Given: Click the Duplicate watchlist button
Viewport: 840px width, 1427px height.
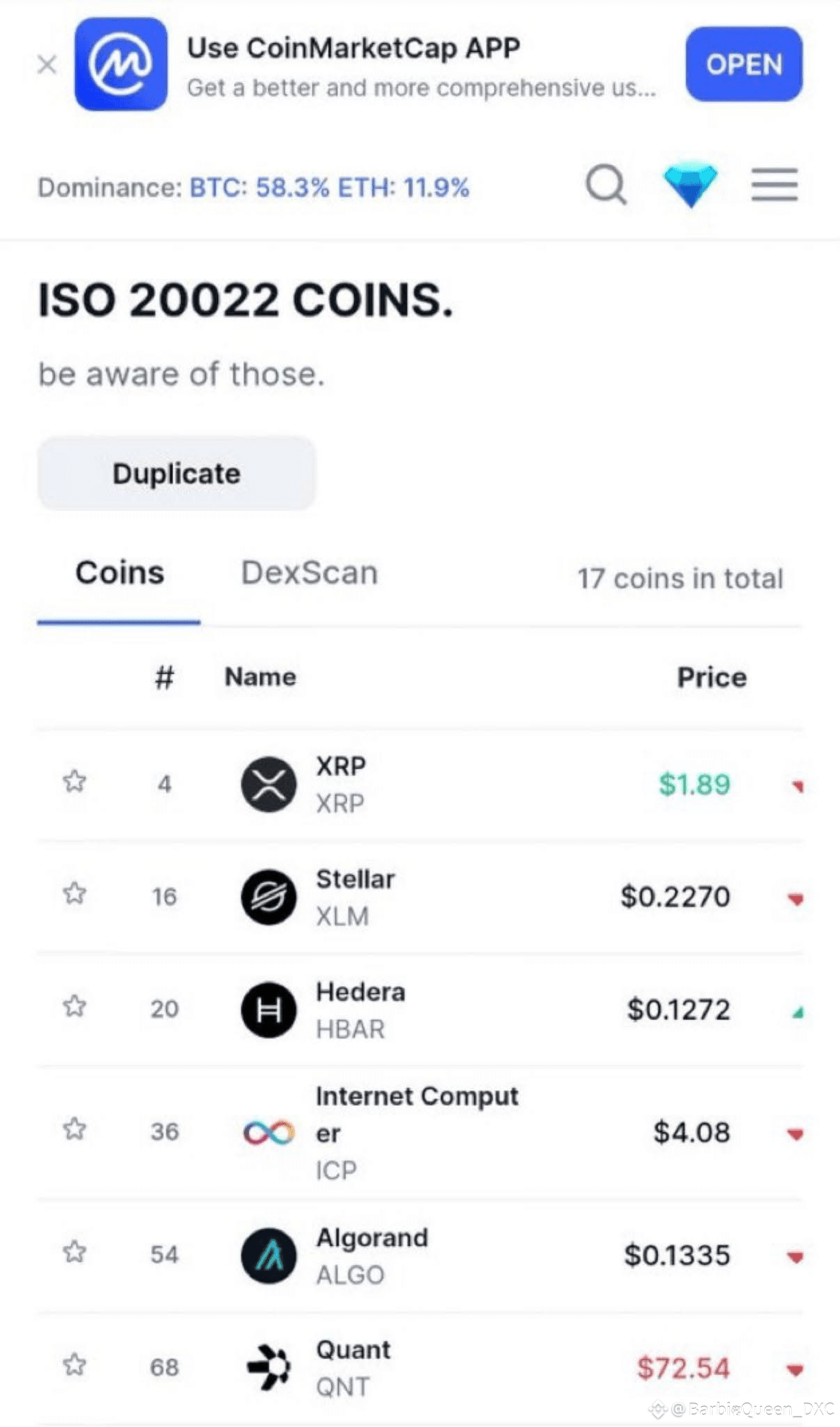Looking at the screenshot, I should [176, 474].
